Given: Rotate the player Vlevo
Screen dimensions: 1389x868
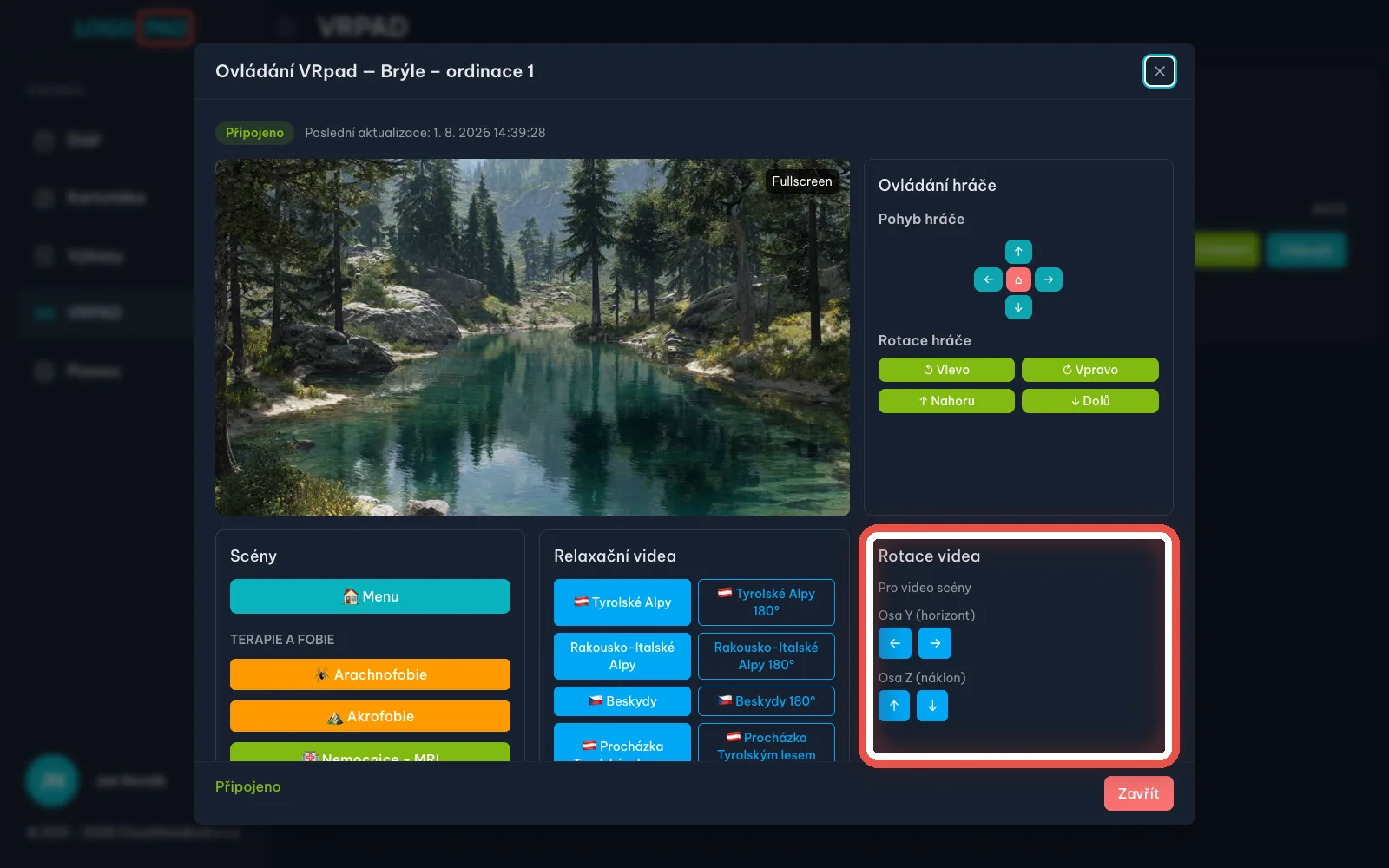Looking at the screenshot, I should 946,370.
